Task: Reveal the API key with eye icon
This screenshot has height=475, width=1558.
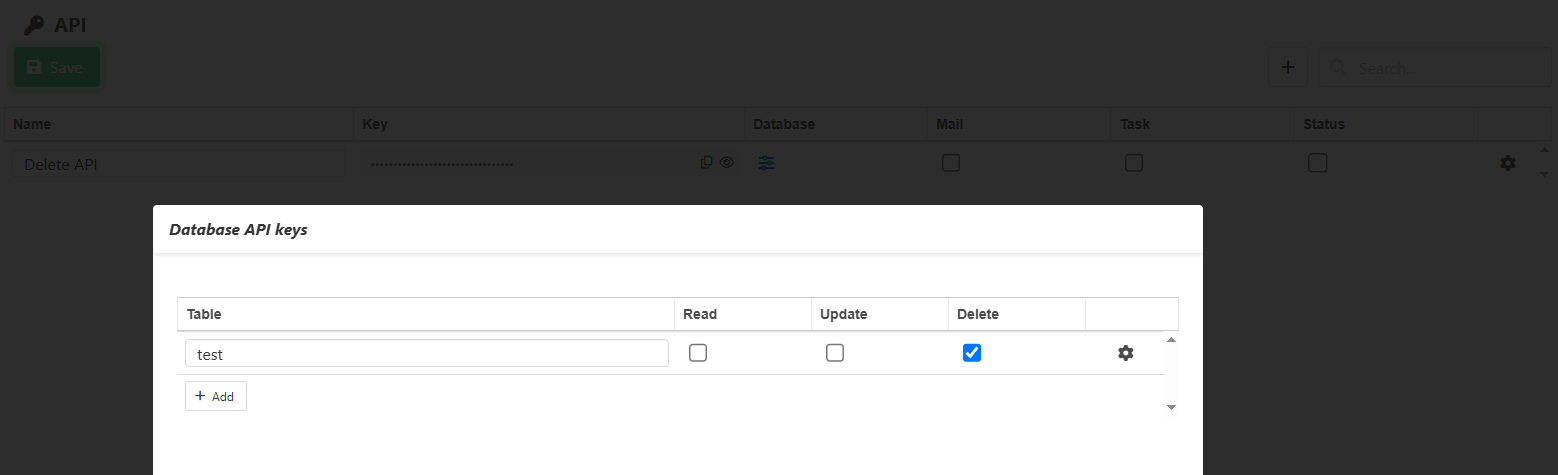Action: (727, 162)
